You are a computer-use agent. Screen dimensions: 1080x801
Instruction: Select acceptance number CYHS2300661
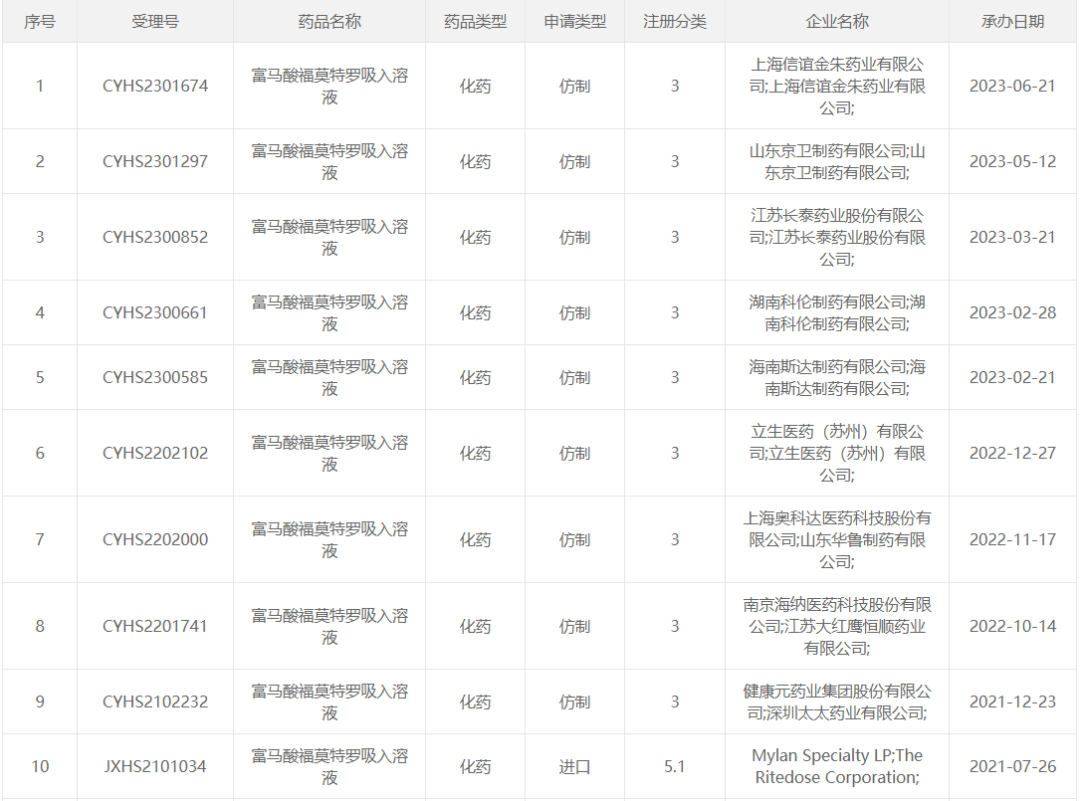[x=155, y=313]
